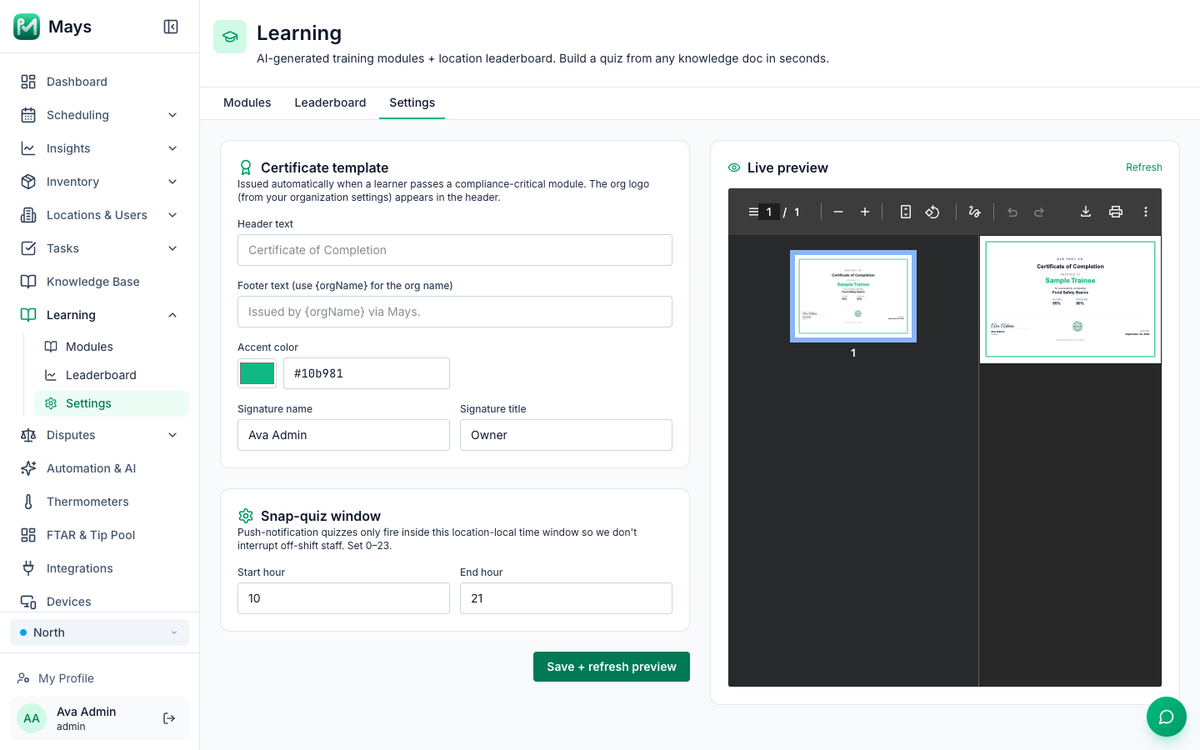This screenshot has height=750, width=1200.
Task: Toggle the PDF viewer sidebar menu icon
Action: tap(753, 212)
